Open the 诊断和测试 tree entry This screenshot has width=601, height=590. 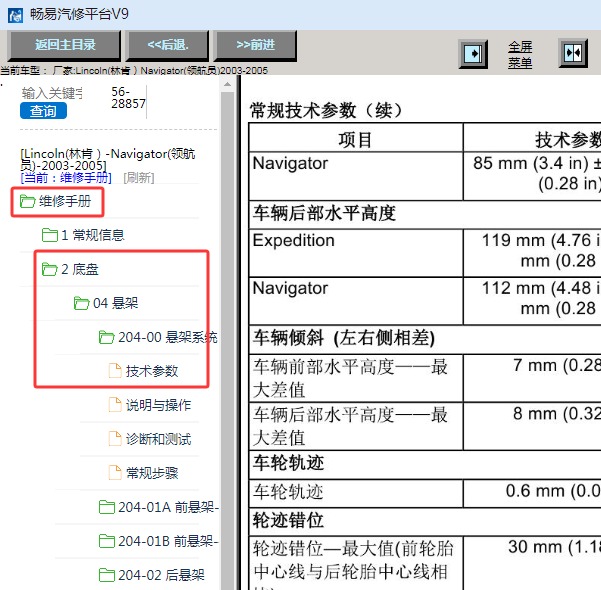158,439
